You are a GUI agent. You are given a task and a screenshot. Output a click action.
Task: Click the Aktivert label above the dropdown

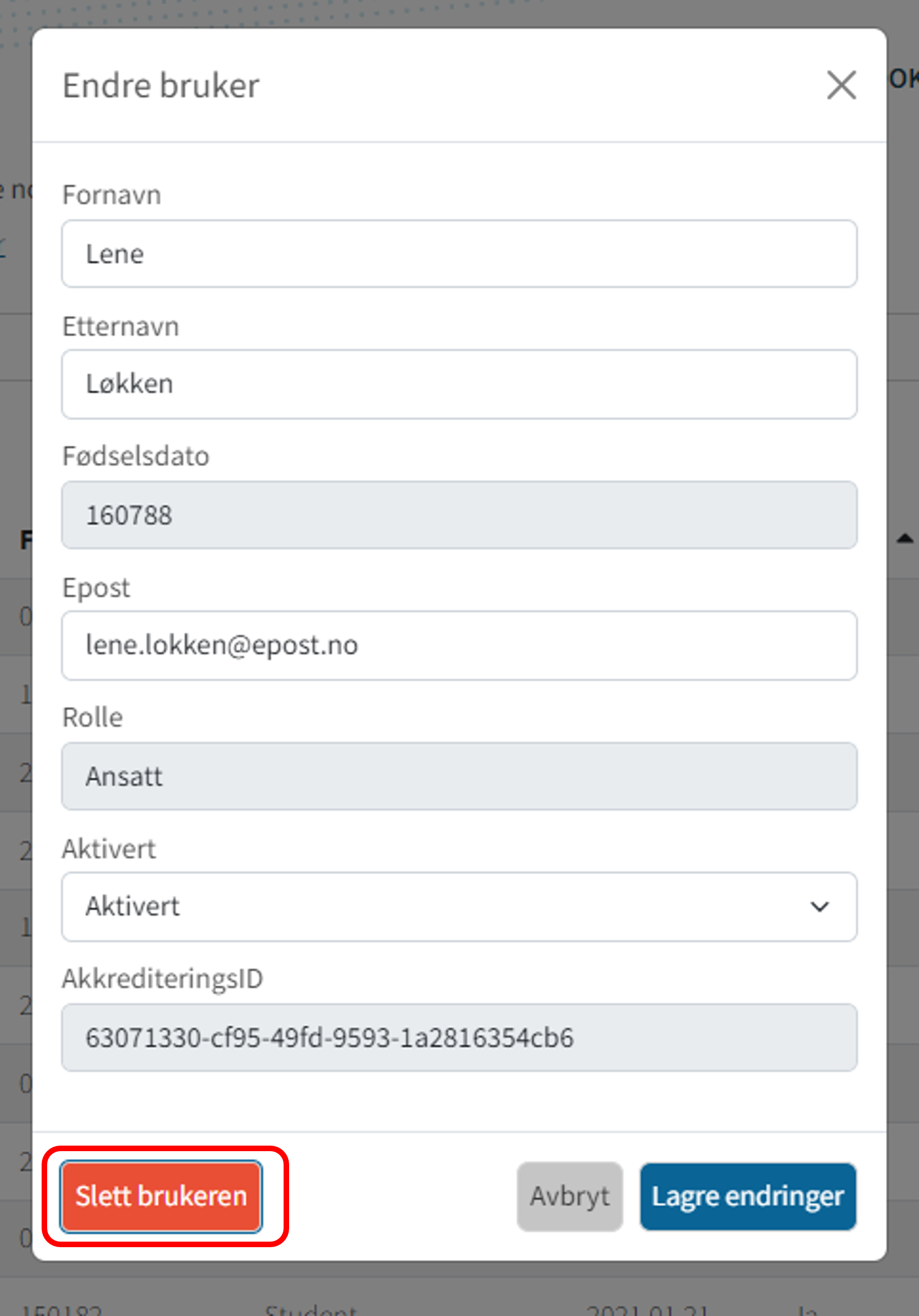click(109, 849)
